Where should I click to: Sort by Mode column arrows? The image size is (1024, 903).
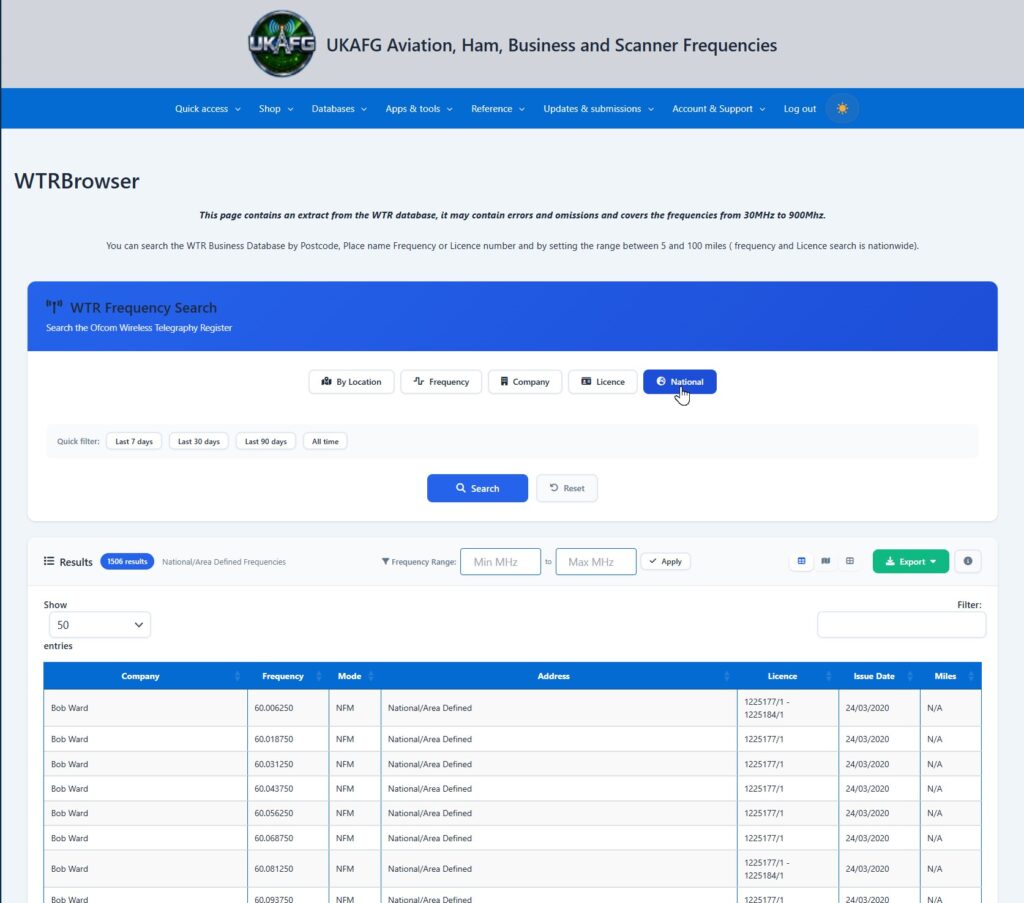click(371, 676)
